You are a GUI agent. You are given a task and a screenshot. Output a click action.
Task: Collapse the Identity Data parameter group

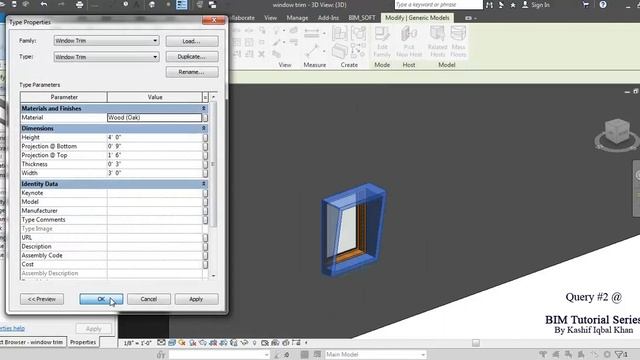[204, 184]
